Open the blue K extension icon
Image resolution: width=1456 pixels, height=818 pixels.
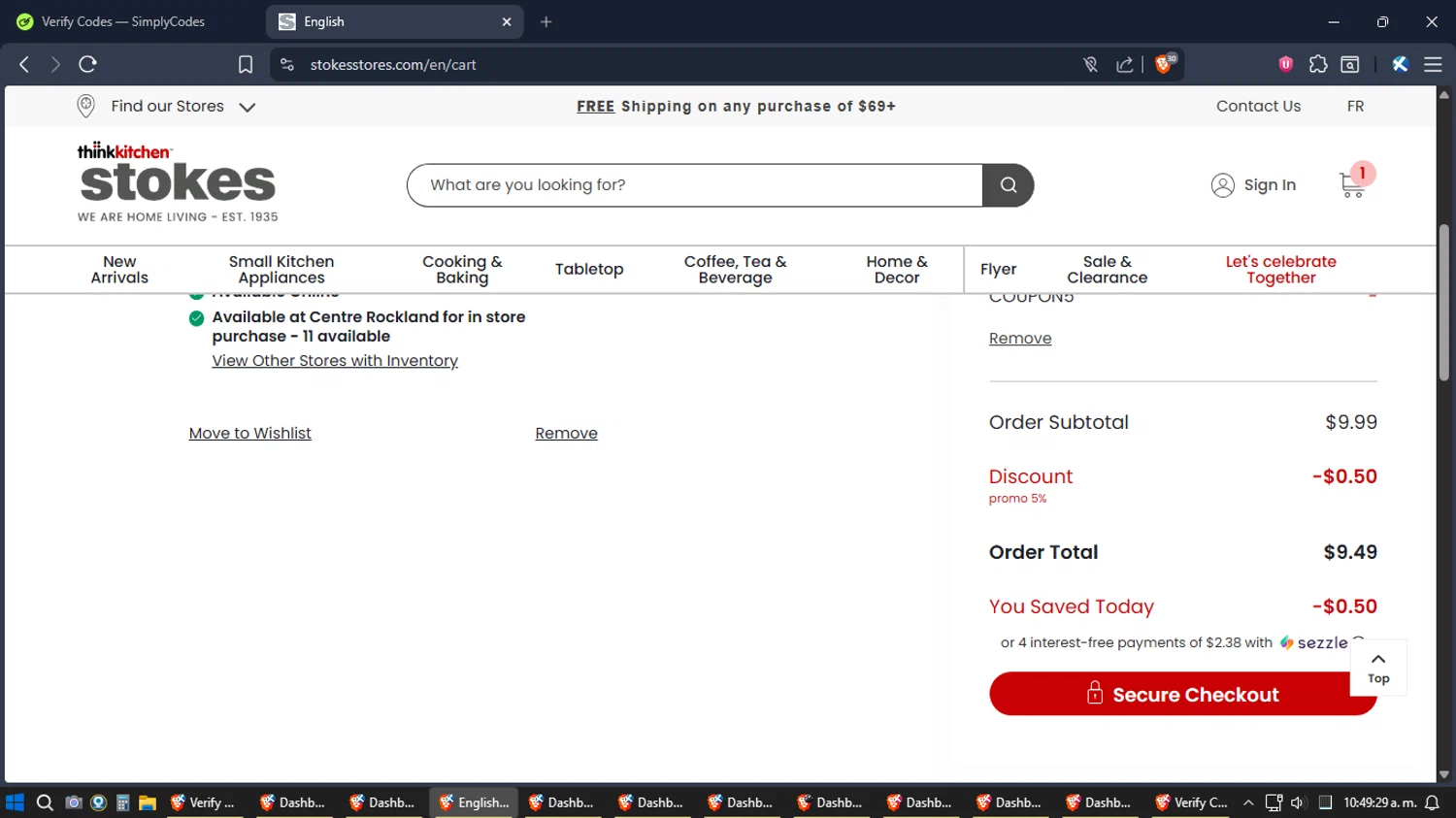pos(1400,64)
